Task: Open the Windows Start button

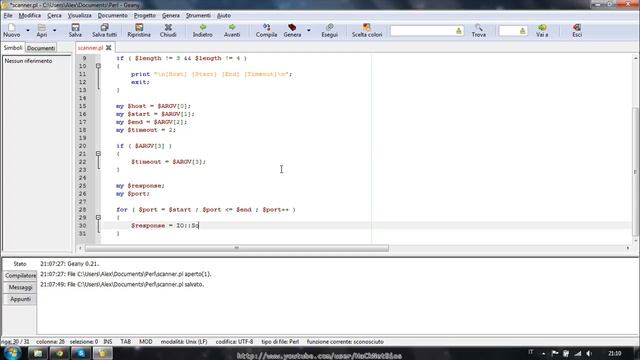Action: click(x=11, y=353)
